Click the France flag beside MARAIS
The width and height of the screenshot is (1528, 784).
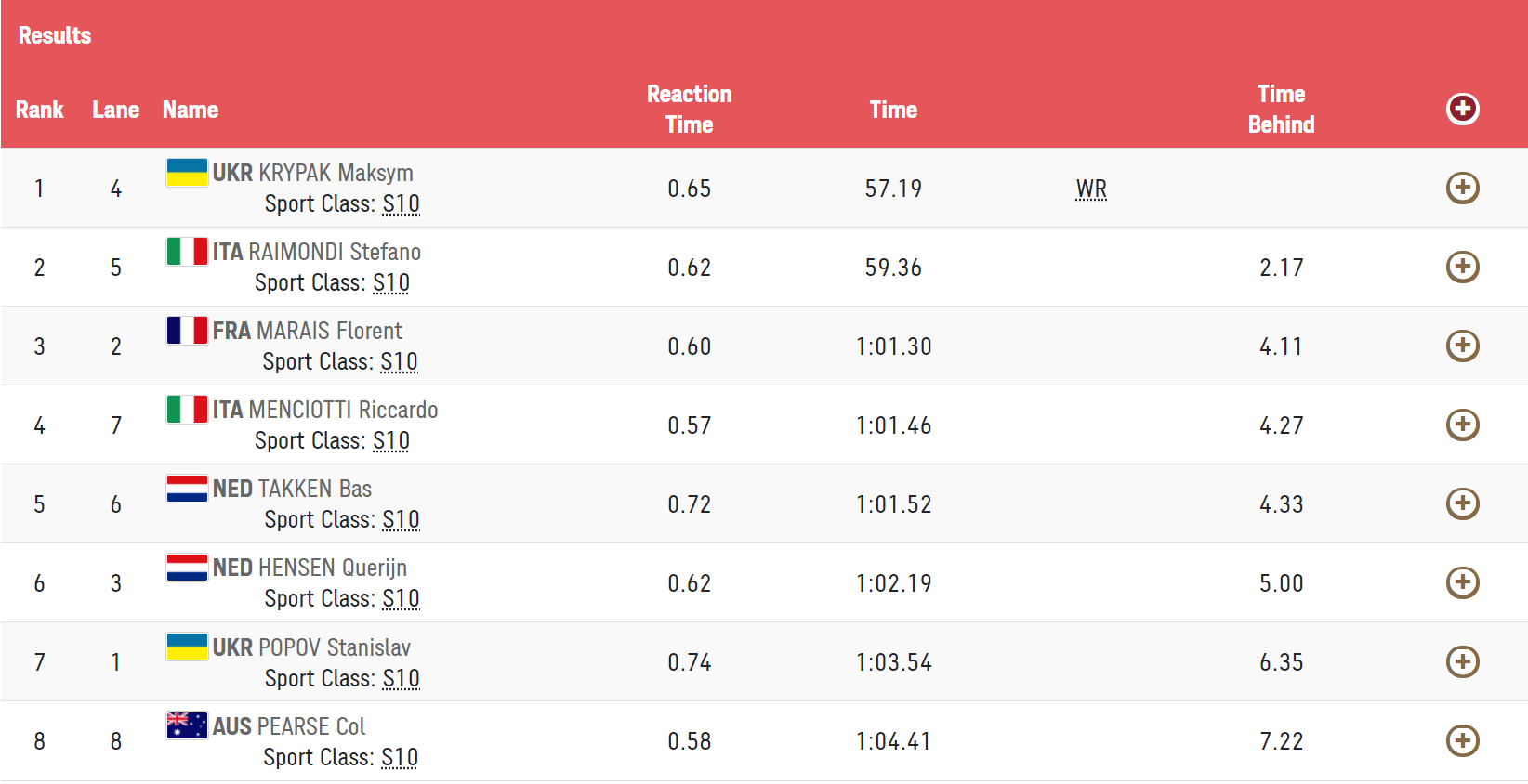pyautogui.click(x=187, y=330)
